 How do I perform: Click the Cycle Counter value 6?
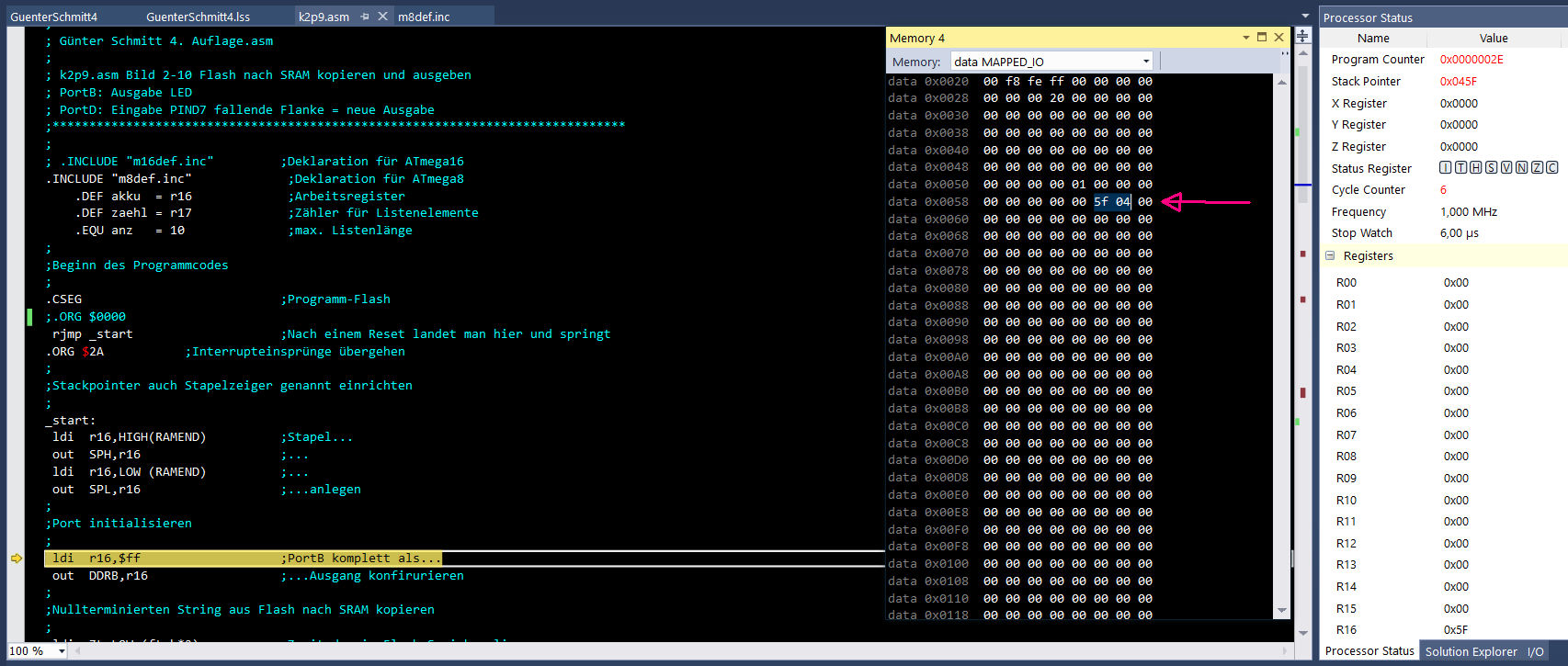tap(1443, 189)
